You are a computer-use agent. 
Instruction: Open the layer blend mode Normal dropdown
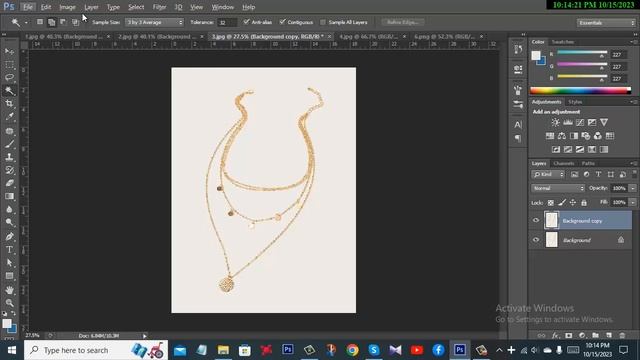[x=558, y=188]
